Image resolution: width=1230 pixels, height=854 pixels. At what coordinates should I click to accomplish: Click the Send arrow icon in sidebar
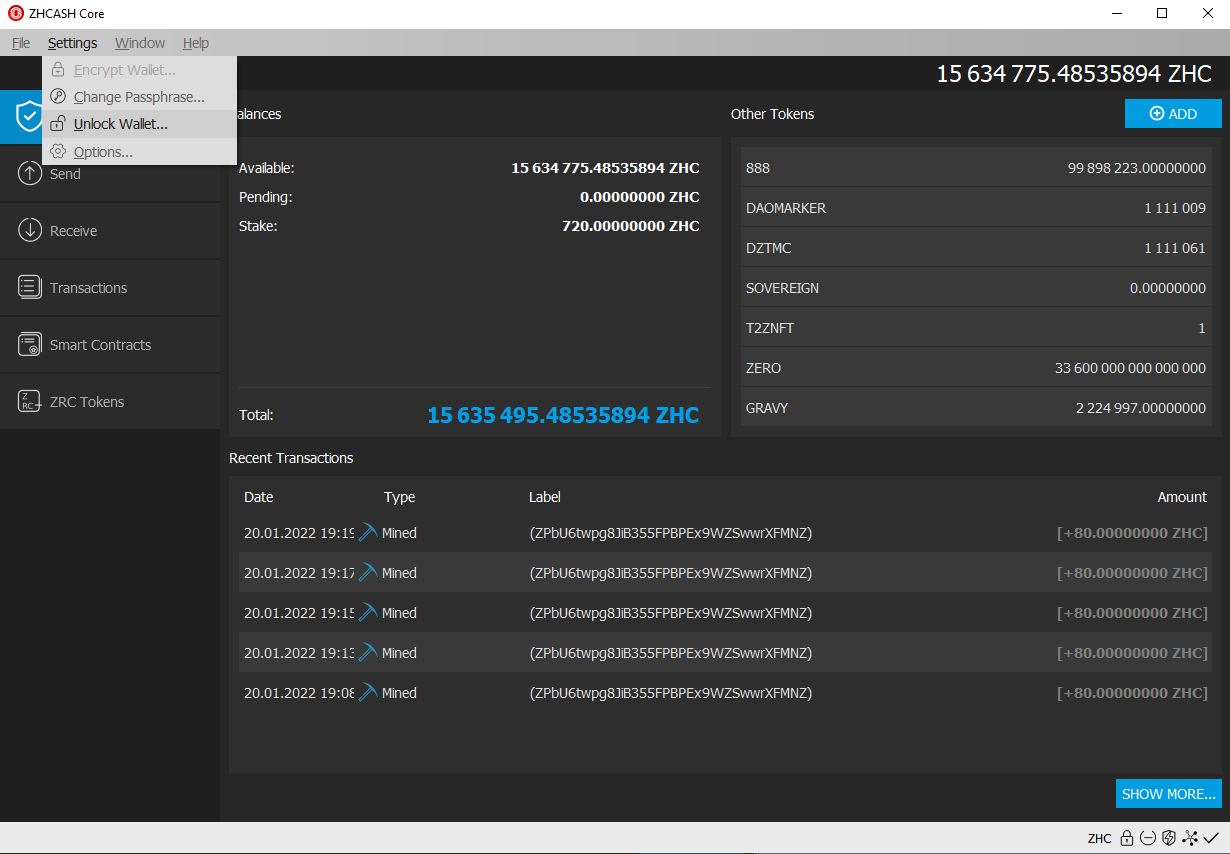pos(30,173)
